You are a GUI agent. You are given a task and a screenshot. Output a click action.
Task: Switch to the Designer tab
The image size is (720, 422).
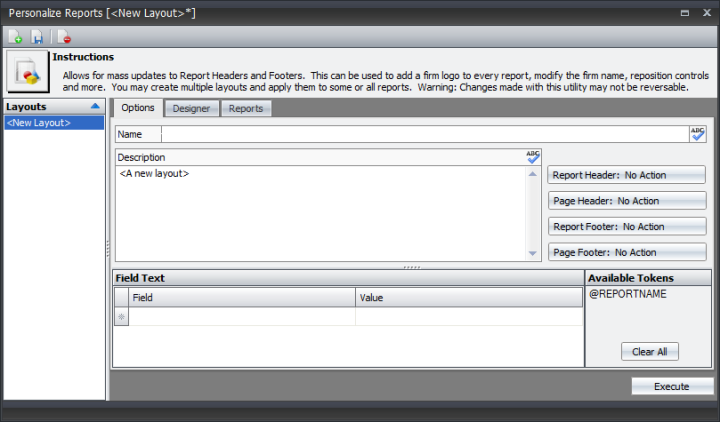click(190, 108)
